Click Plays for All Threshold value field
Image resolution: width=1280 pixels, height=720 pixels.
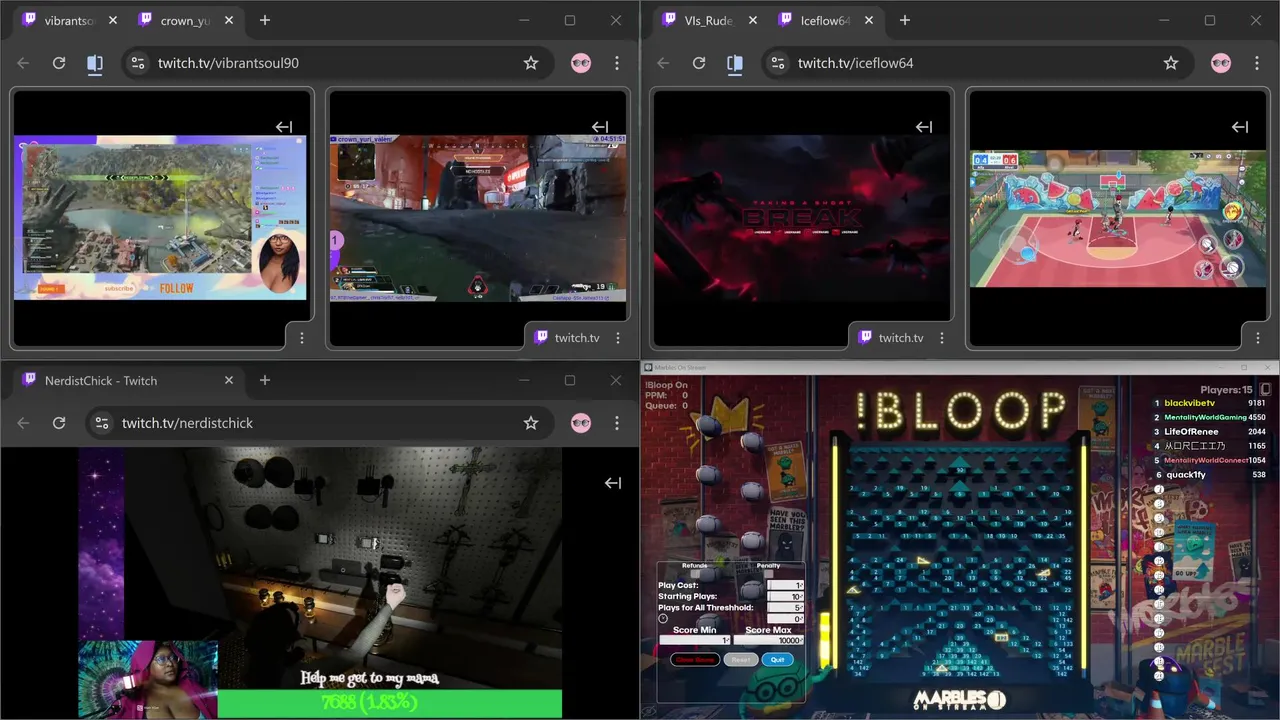[785, 607]
